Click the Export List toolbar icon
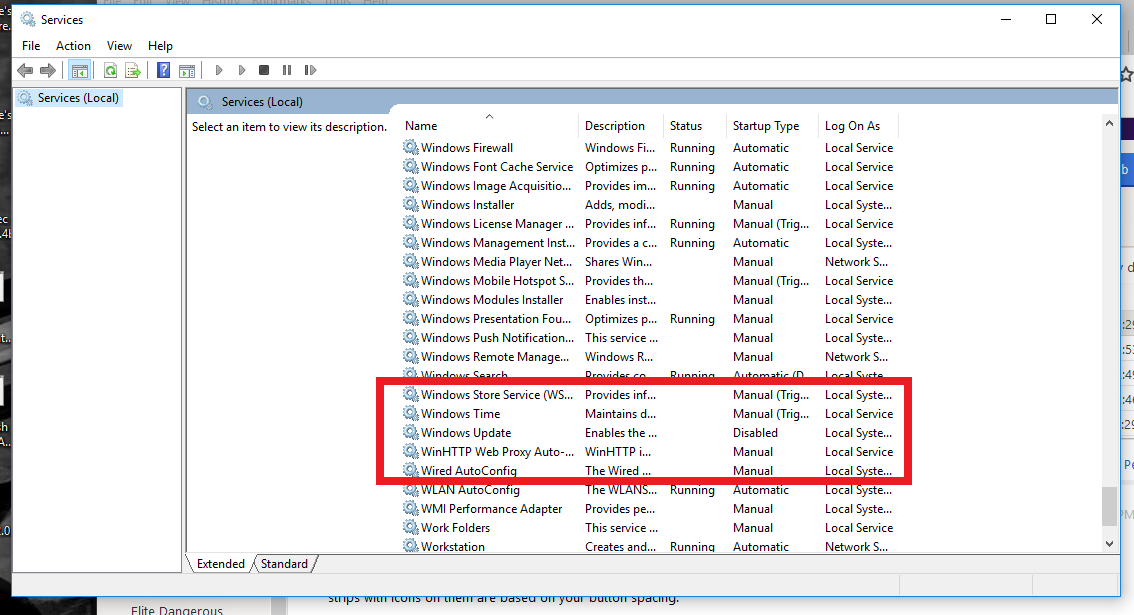The width and height of the screenshot is (1134, 615). 133,70
